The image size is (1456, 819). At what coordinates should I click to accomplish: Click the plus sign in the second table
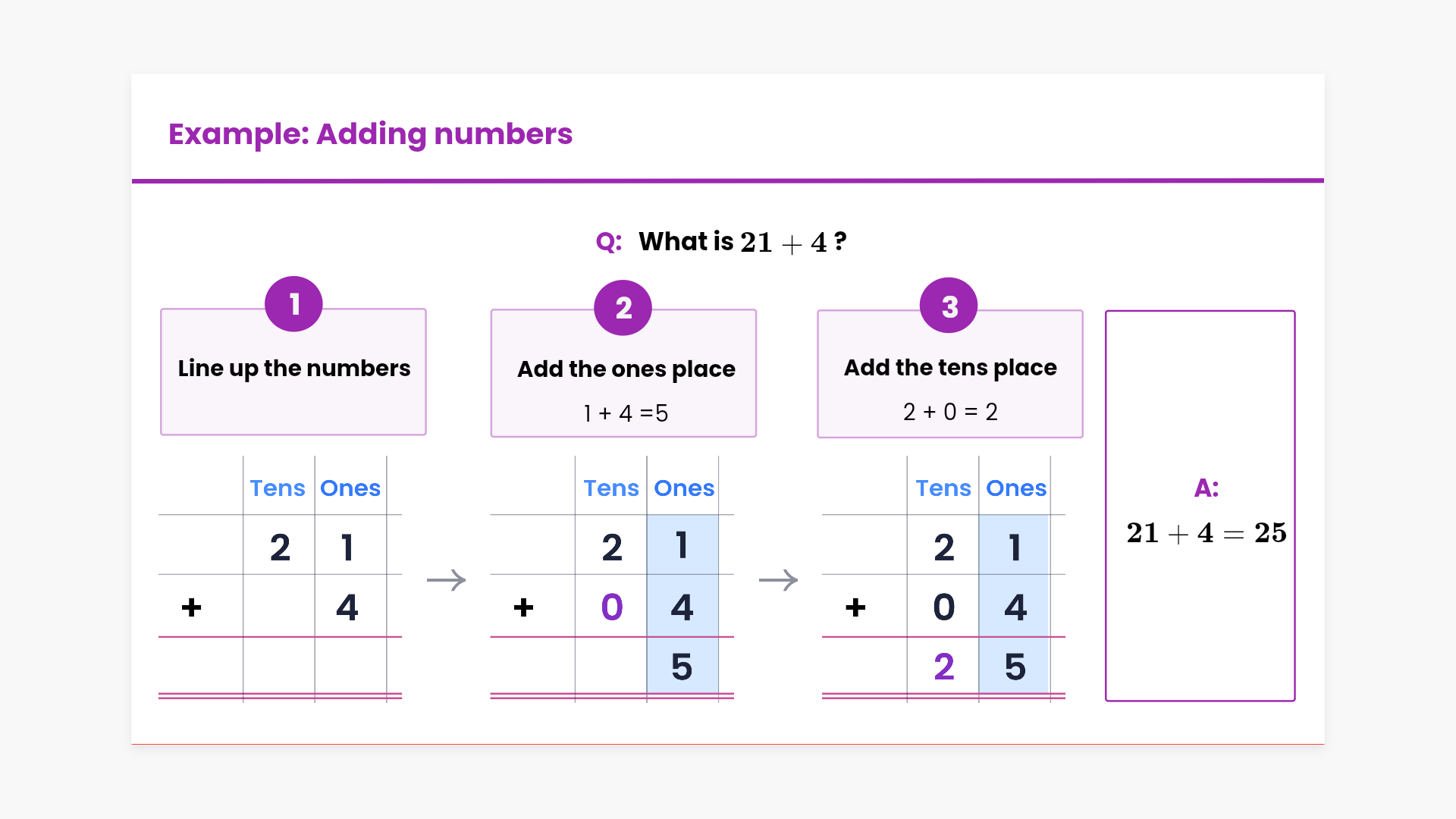[523, 607]
